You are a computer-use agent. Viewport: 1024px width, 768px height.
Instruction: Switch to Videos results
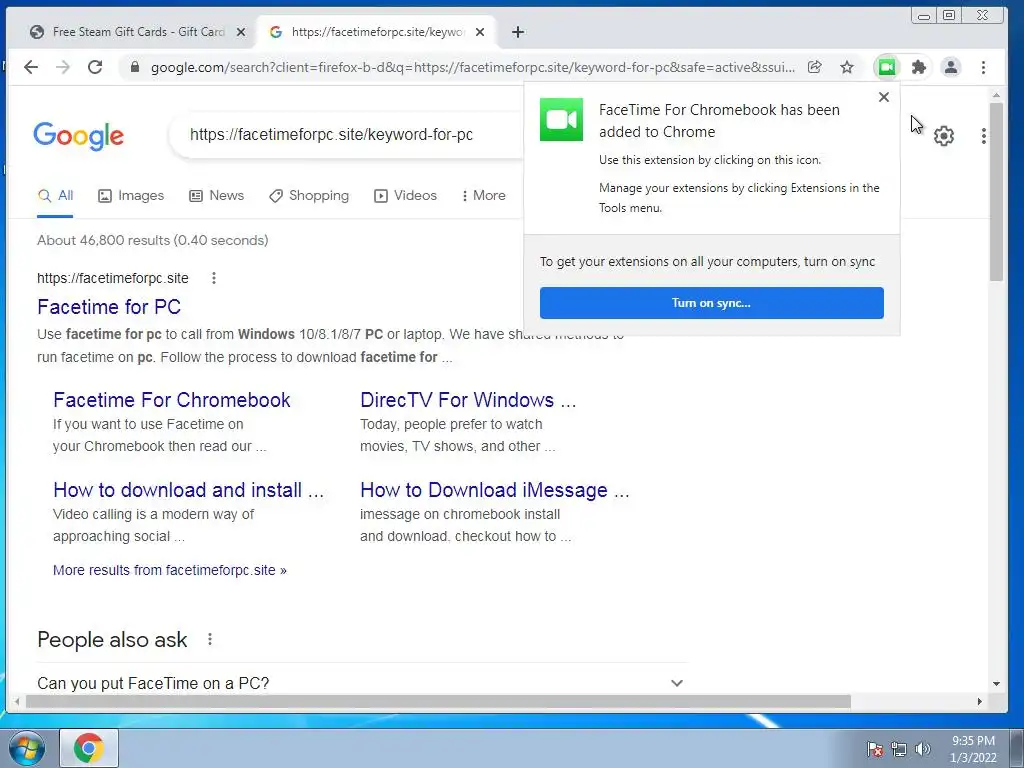click(x=406, y=196)
